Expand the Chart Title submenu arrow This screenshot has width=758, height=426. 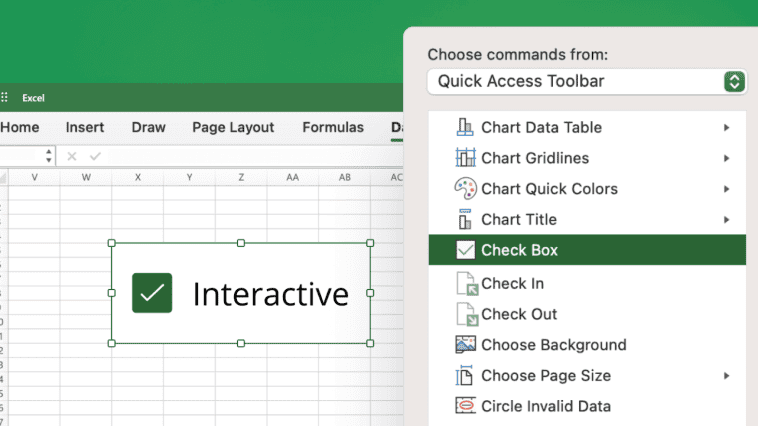coord(727,220)
